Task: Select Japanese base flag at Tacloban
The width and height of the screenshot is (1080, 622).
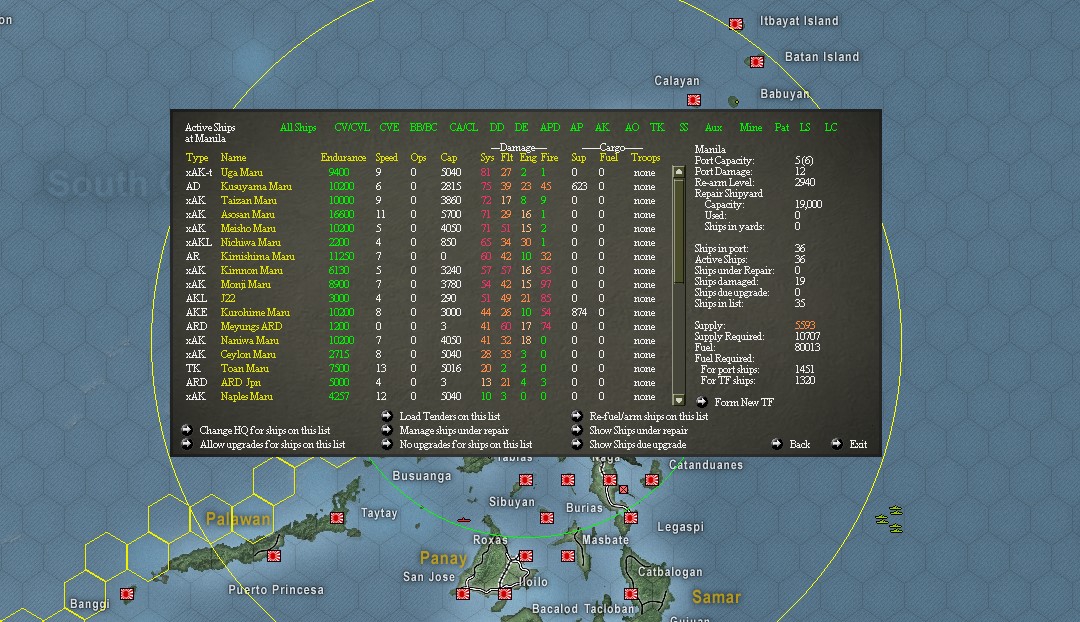Action: [631, 594]
